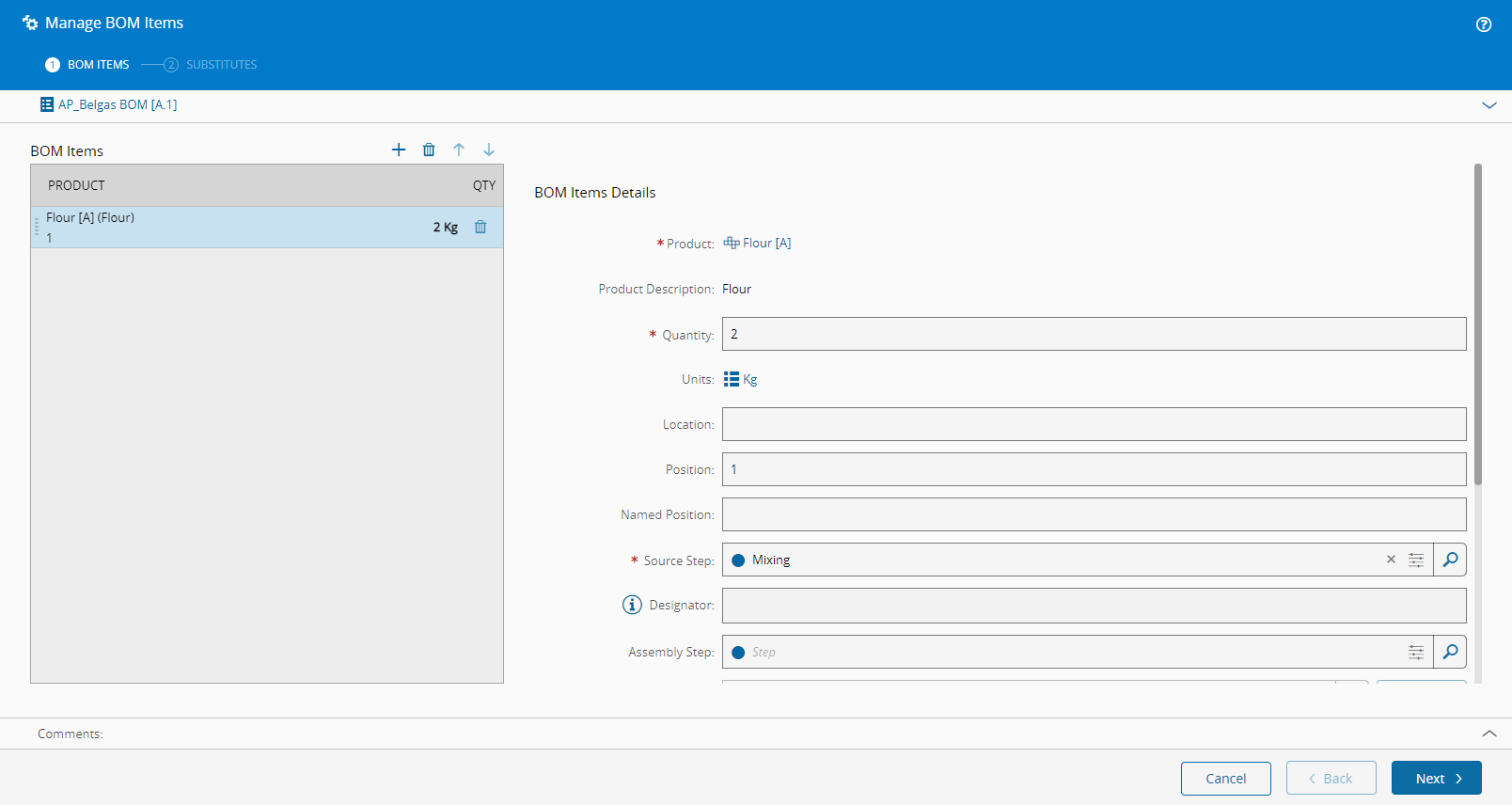Clear the Mixing source step value
1512x805 pixels.
(x=1391, y=560)
